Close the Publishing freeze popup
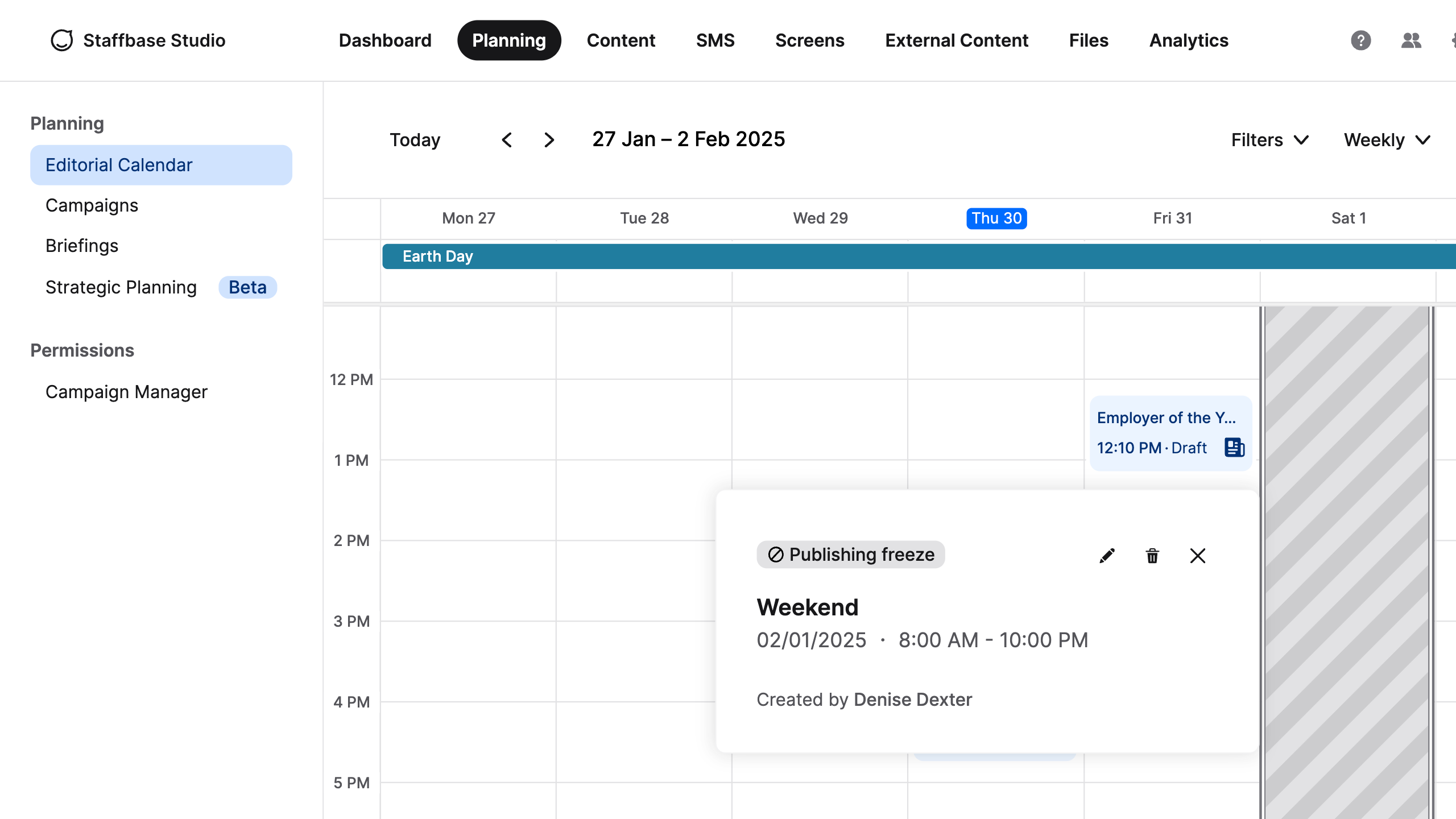The height and width of the screenshot is (819, 1456). 1198,556
